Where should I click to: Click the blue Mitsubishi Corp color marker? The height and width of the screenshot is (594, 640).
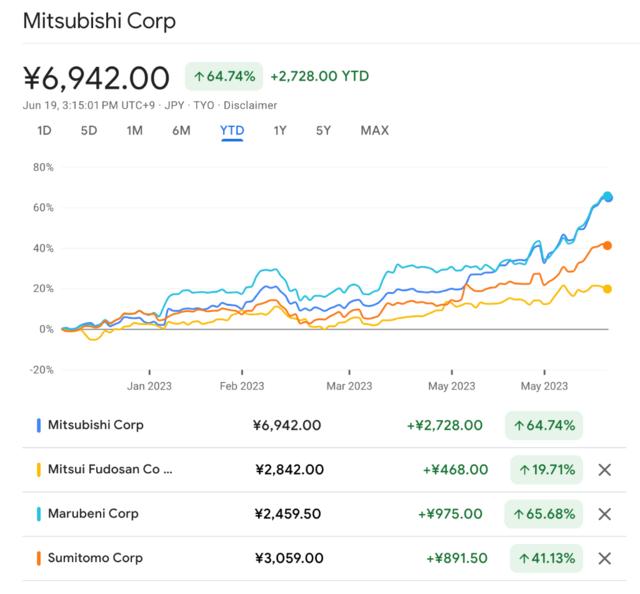click(38, 425)
